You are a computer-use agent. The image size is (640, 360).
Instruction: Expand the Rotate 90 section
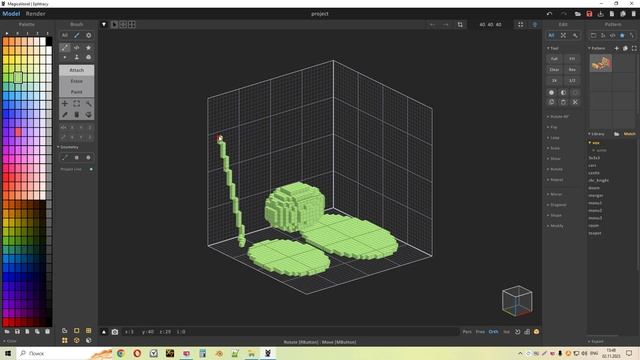coord(558,117)
